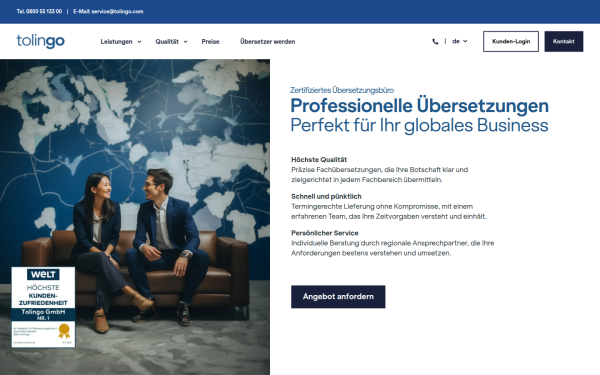The image size is (600, 375).
Task: Click 'Perfekt für Ihr globales Business' text
Action: coord(419,125)
